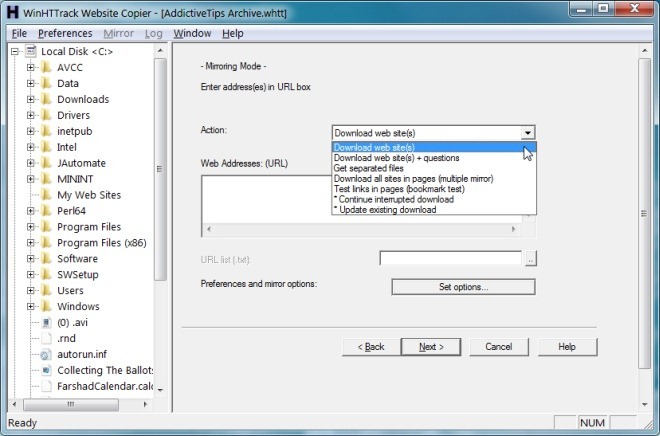Click folder tree horizontal scrollbar thumb
660x436 pixels.
[x=71, y=404]
